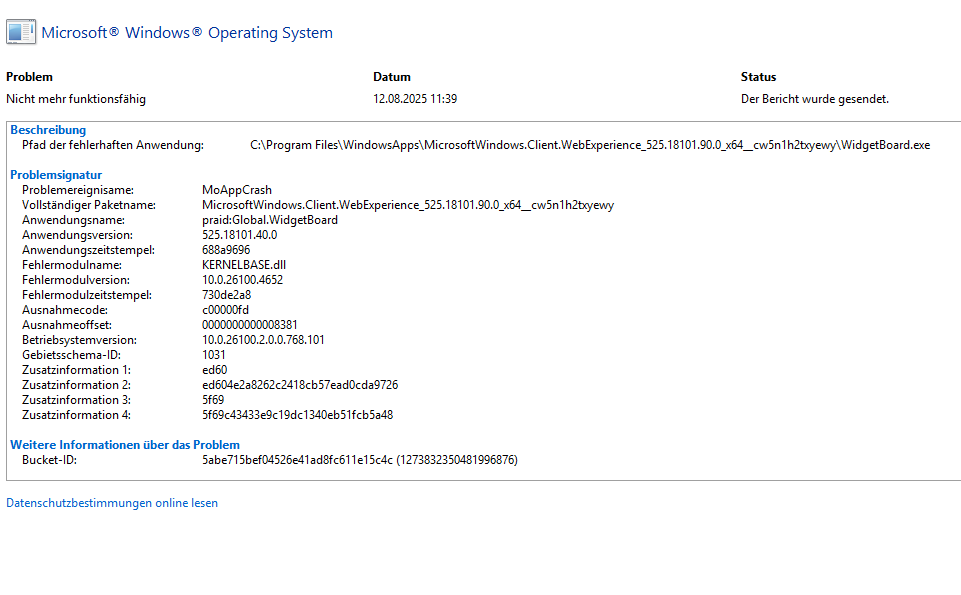Click the WidgetBoard.exe application path
The height and width of the screenshot is (595, 961).
pyautogui.click(x=590, y=145)
